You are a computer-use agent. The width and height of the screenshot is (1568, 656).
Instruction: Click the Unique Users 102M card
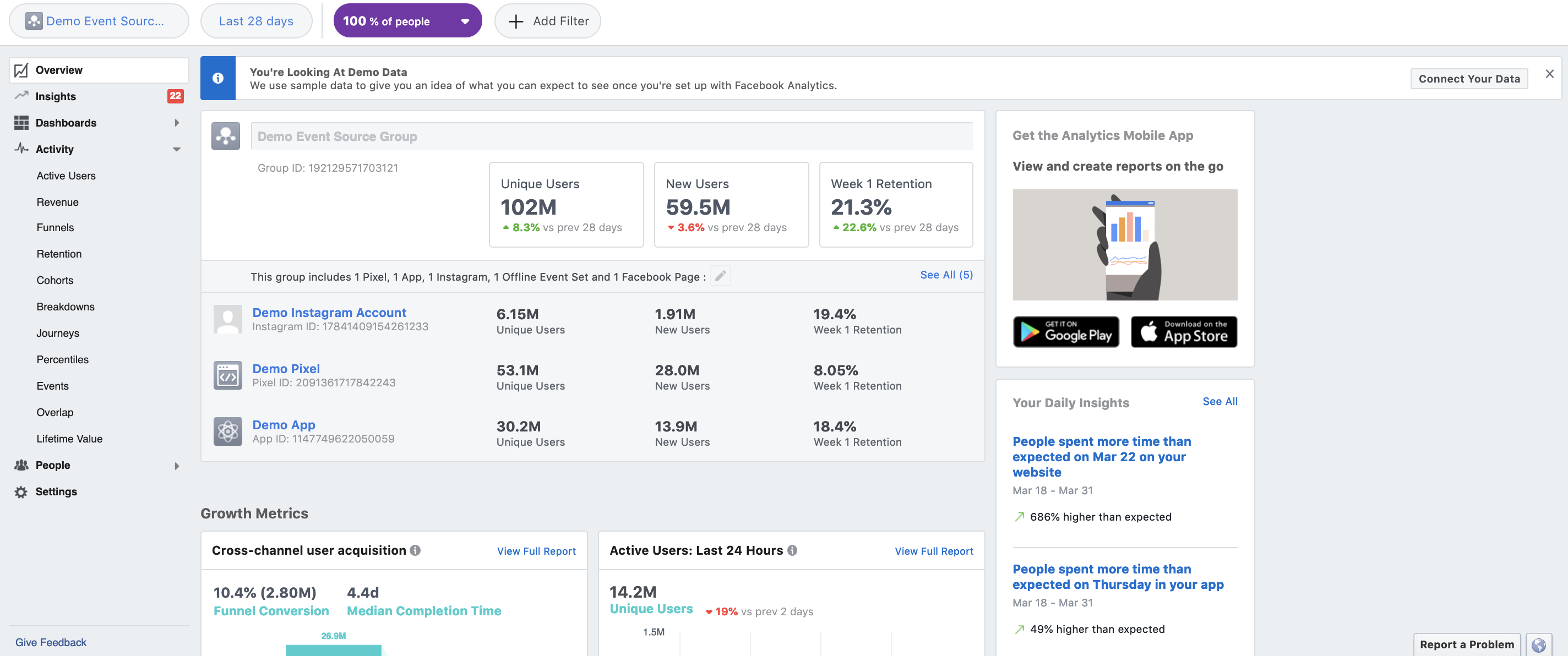[566, 205]
